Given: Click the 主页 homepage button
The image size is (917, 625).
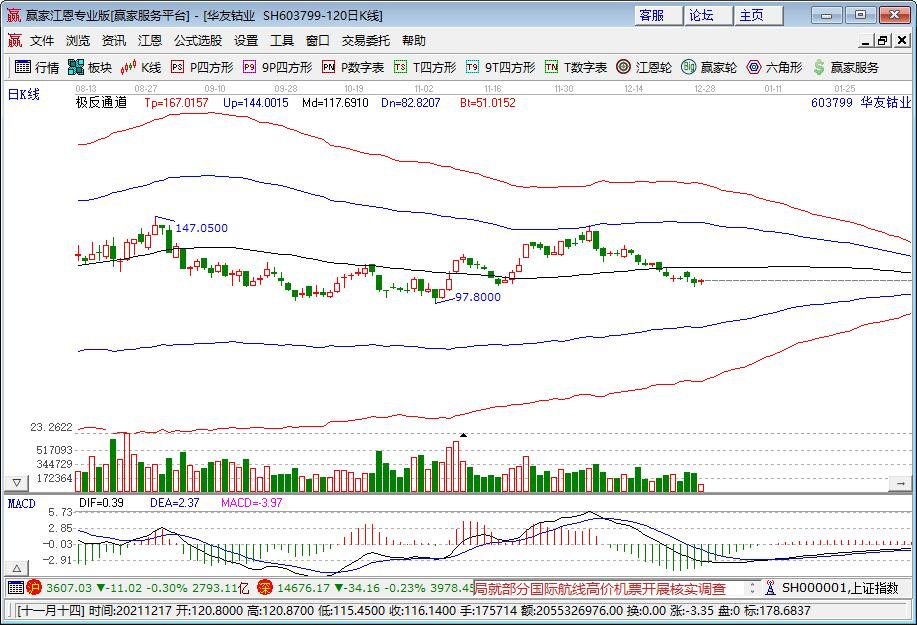Looking at the screenshot, I should 759,16.
